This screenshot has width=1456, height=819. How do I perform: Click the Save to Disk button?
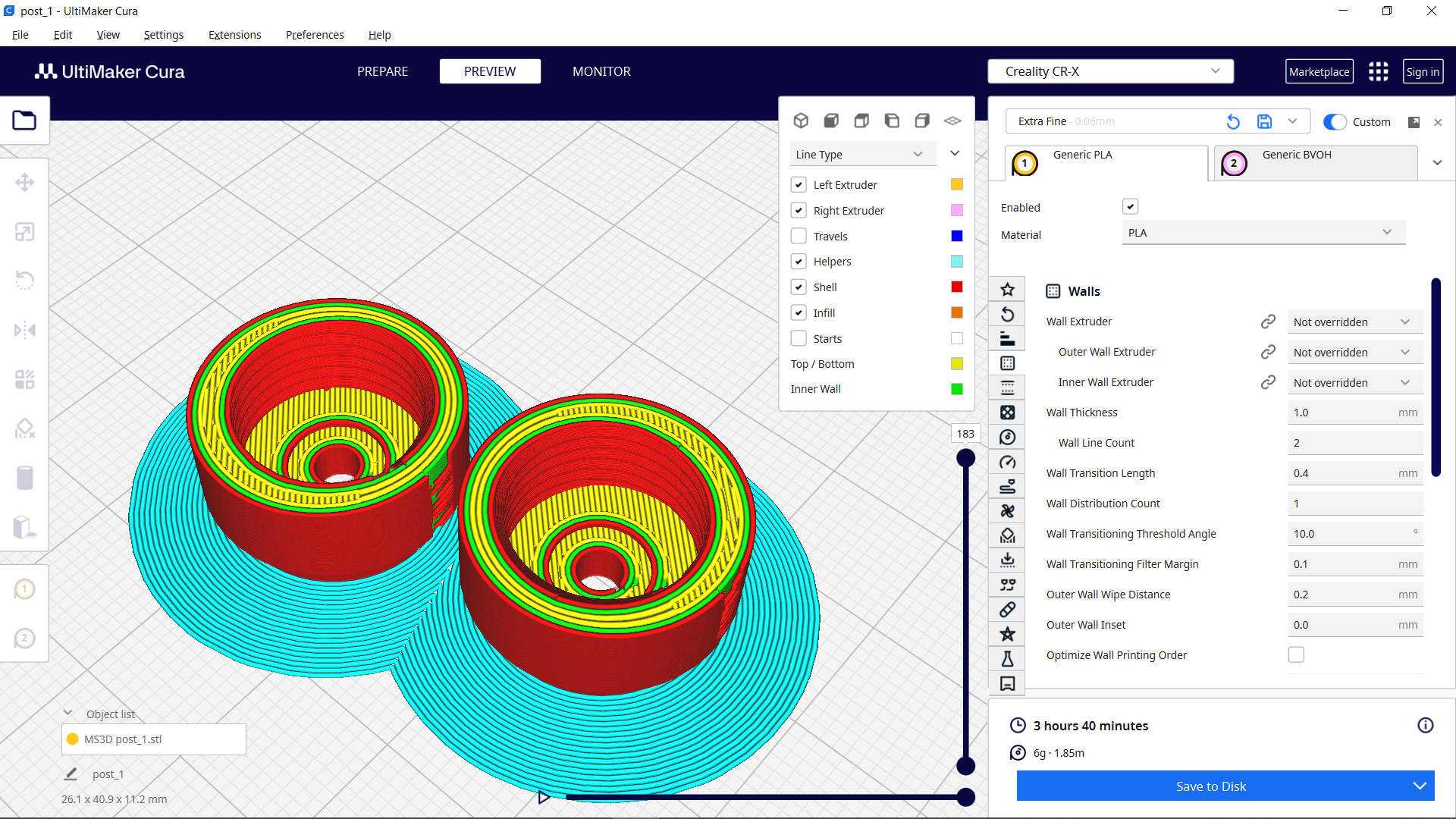(1210, 786)
